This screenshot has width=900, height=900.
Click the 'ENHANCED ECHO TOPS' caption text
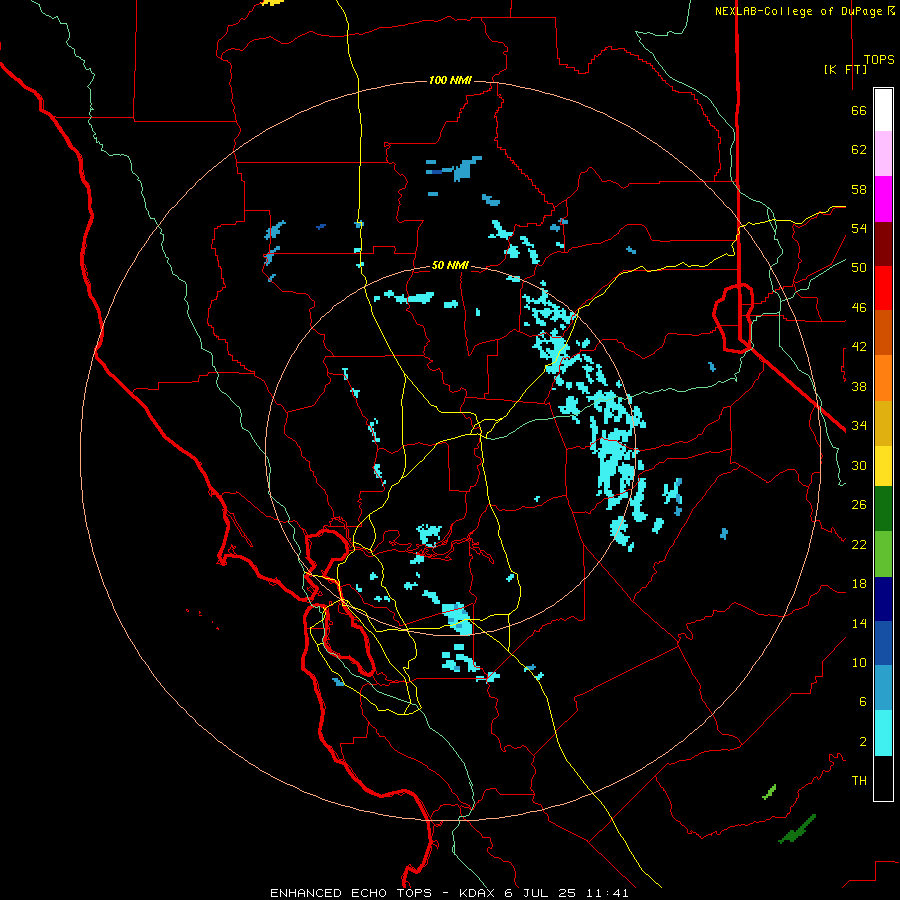(351, 893)
